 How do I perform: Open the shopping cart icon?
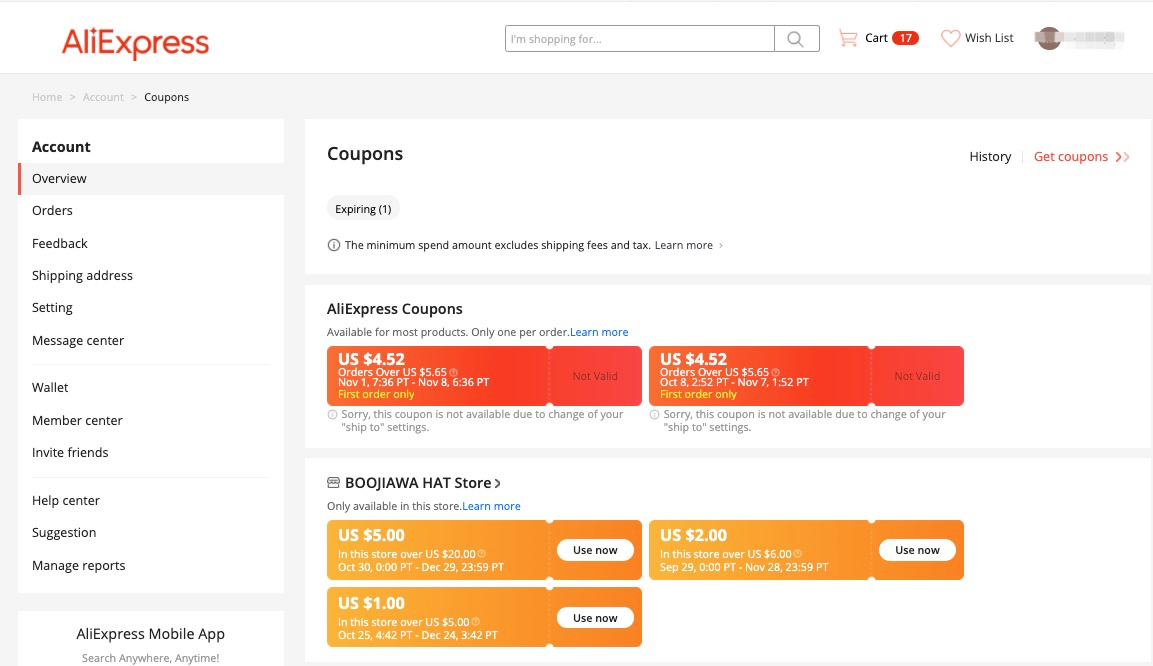coord(848,38)
